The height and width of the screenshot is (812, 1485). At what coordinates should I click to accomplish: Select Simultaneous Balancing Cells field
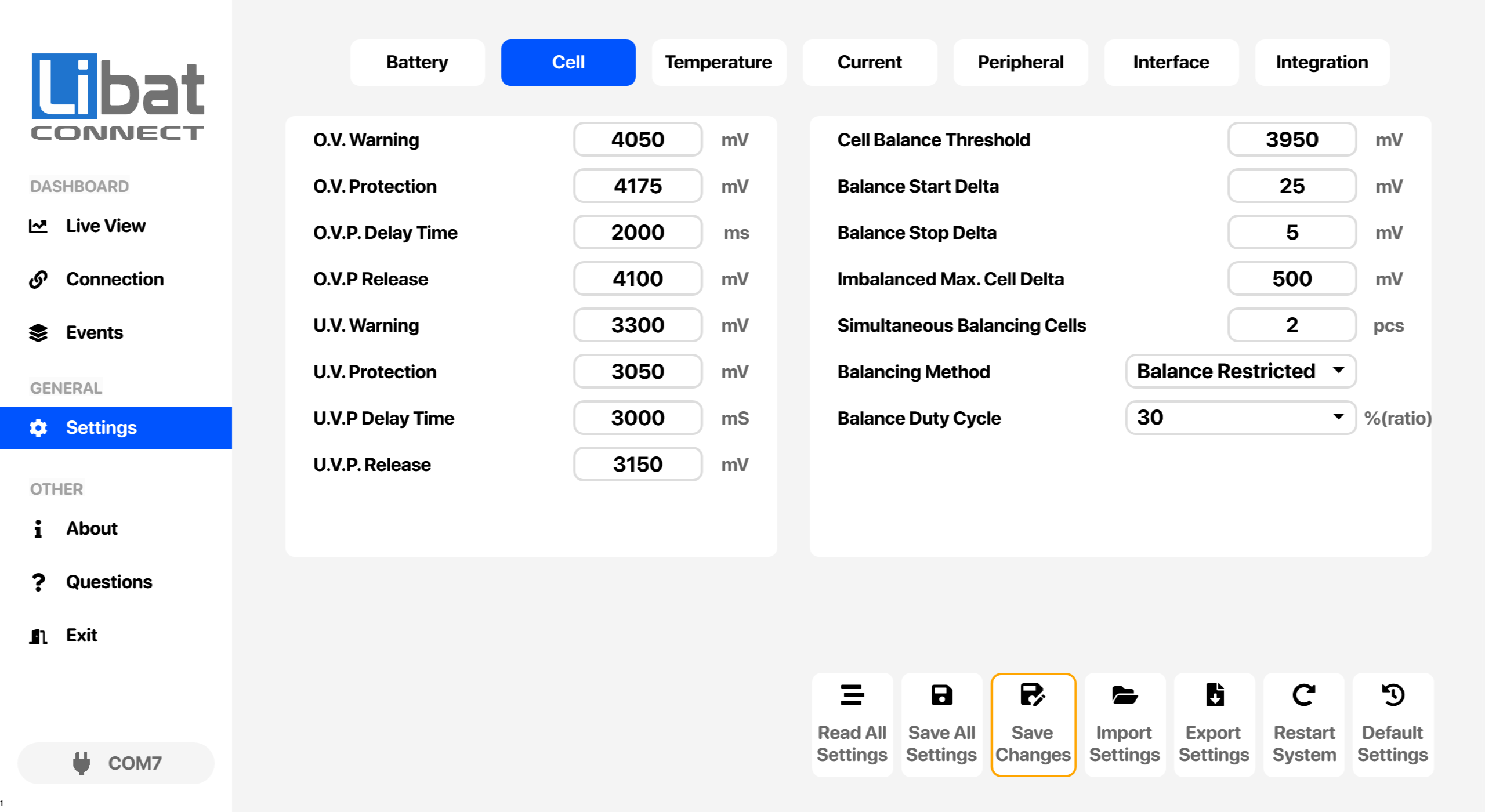tap(1292, 325)
